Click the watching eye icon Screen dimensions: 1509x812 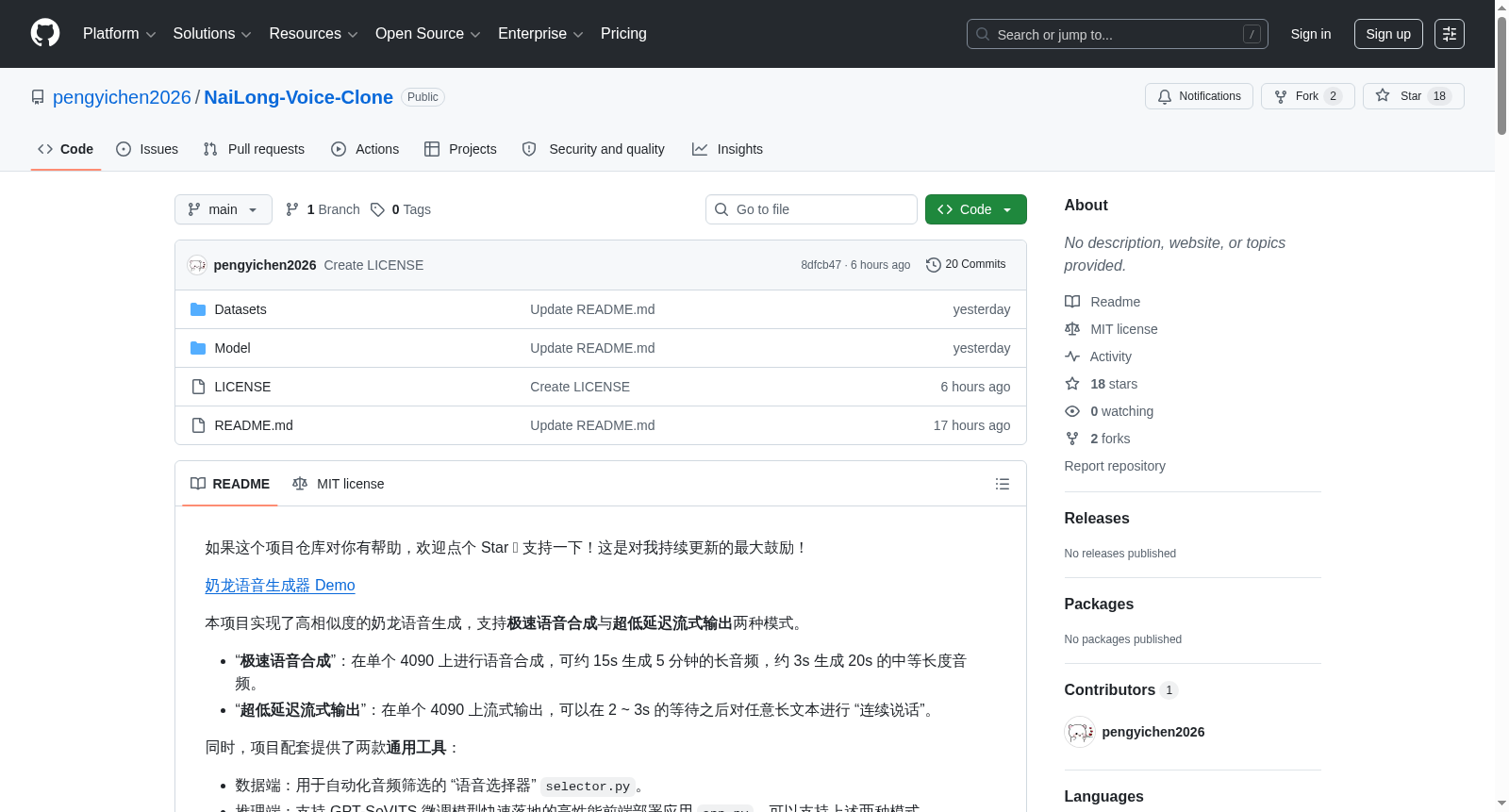(x=1072, y=411)
